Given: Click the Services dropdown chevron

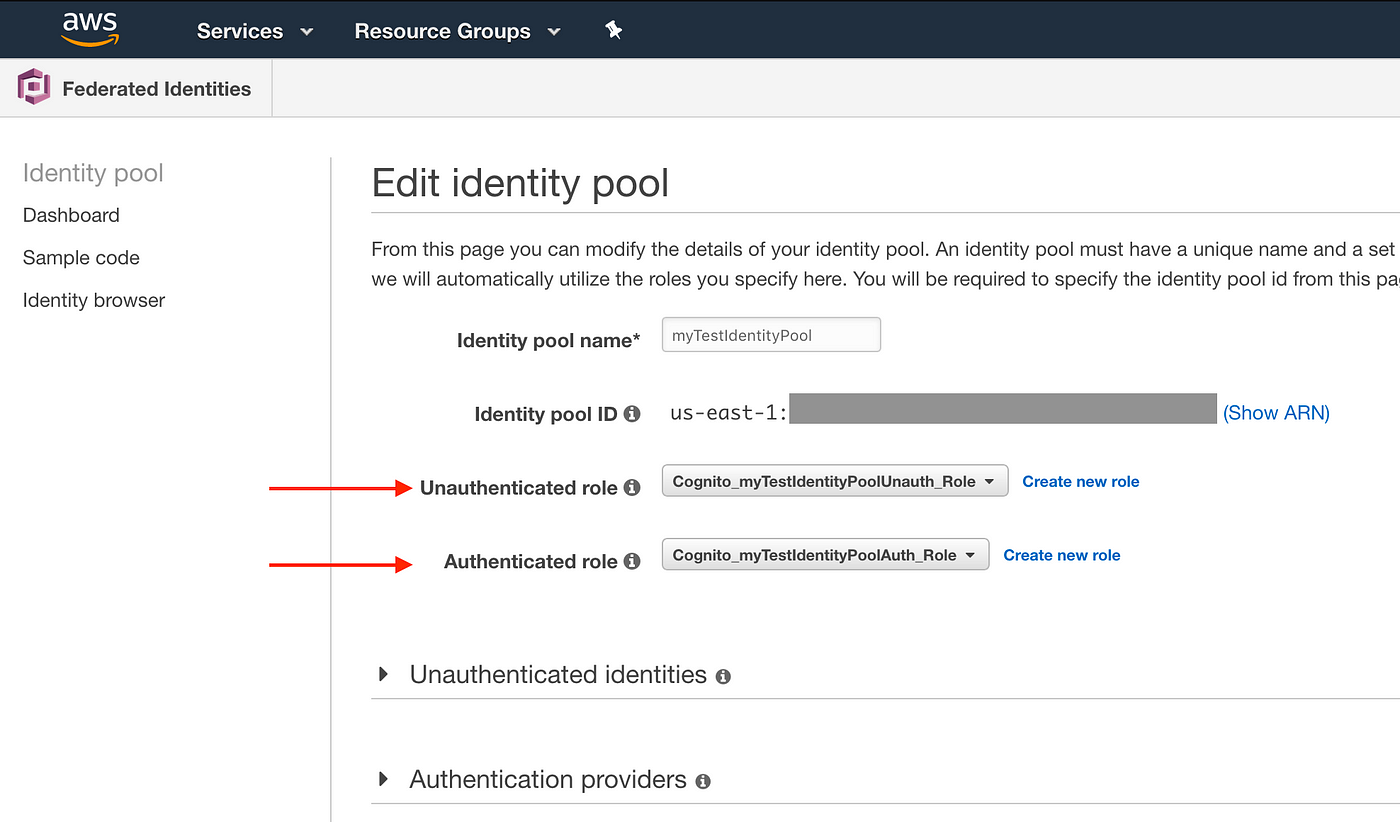Looking at the screenshot, I should pyautogui.click(x=306, y=32).
